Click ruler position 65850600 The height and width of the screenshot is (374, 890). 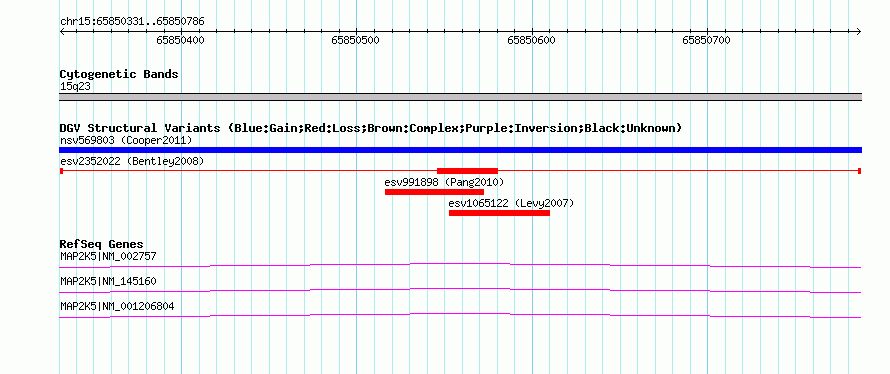(531, 40)
